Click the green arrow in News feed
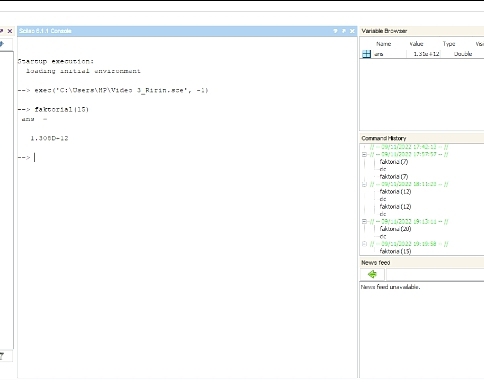 [372, 274]
